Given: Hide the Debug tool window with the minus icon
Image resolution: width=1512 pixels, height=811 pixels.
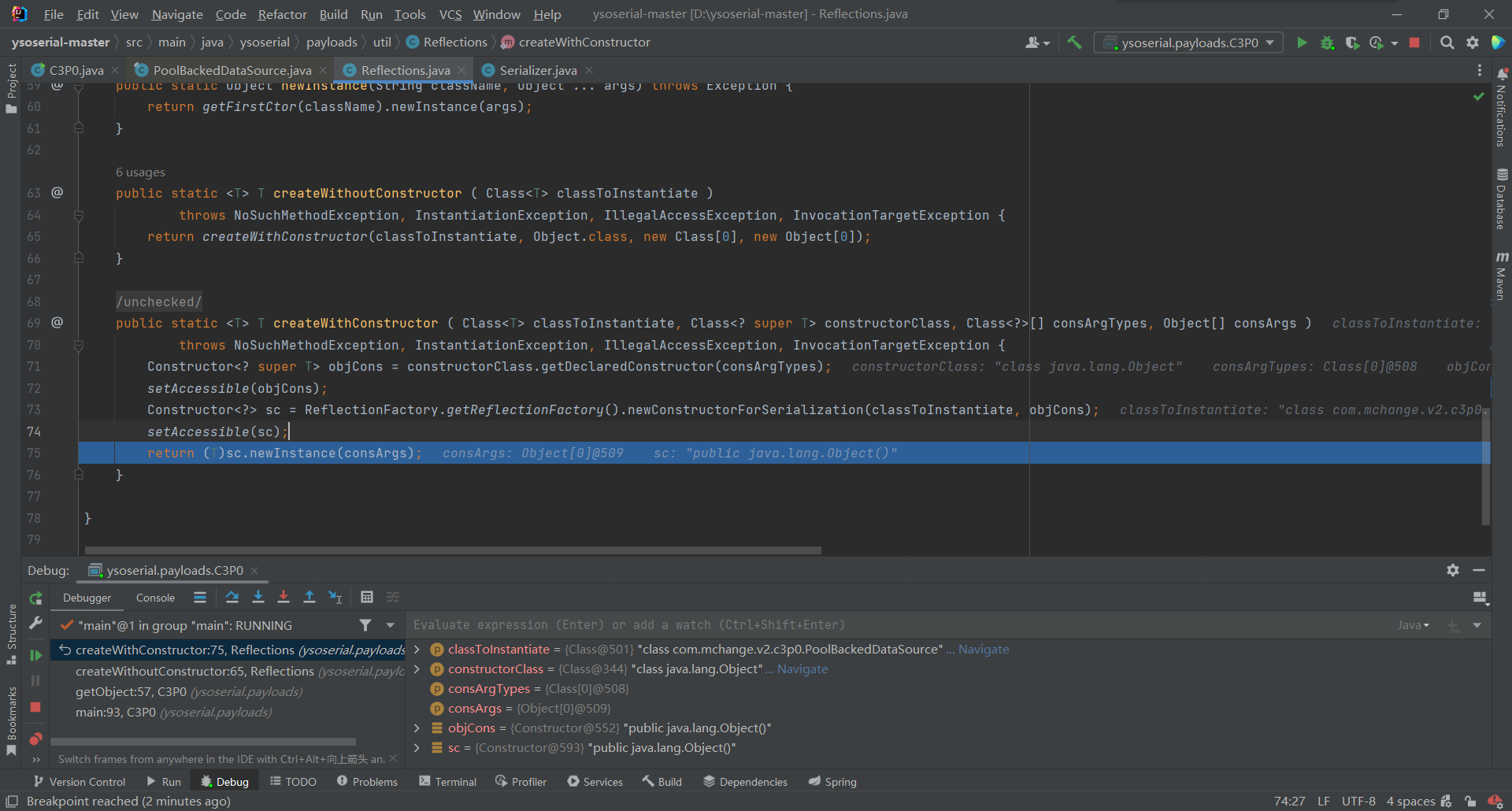Looking at the screenshot, I should point(1479,570).
